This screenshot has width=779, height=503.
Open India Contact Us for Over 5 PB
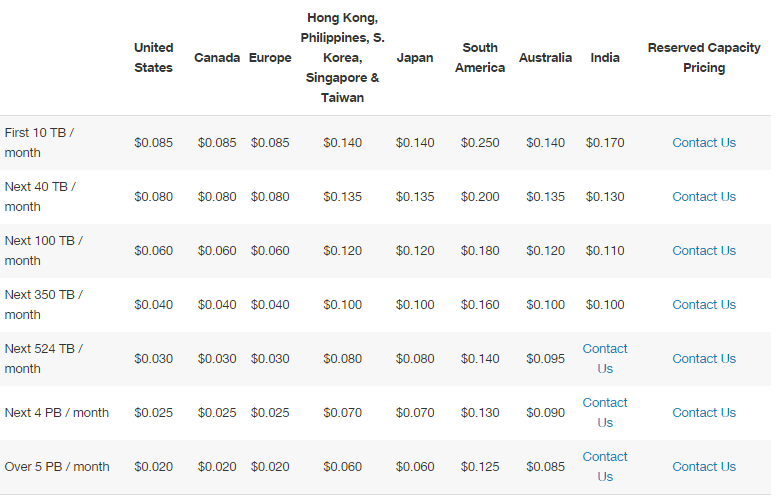[605, 467]
